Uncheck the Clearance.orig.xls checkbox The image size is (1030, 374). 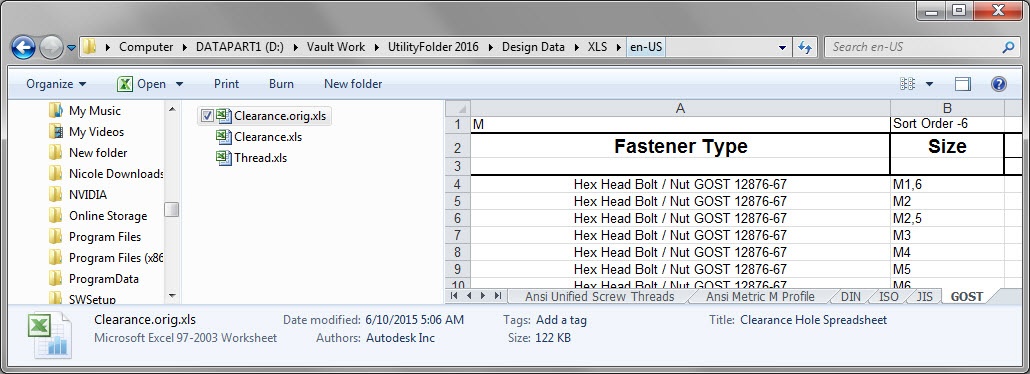207,116
